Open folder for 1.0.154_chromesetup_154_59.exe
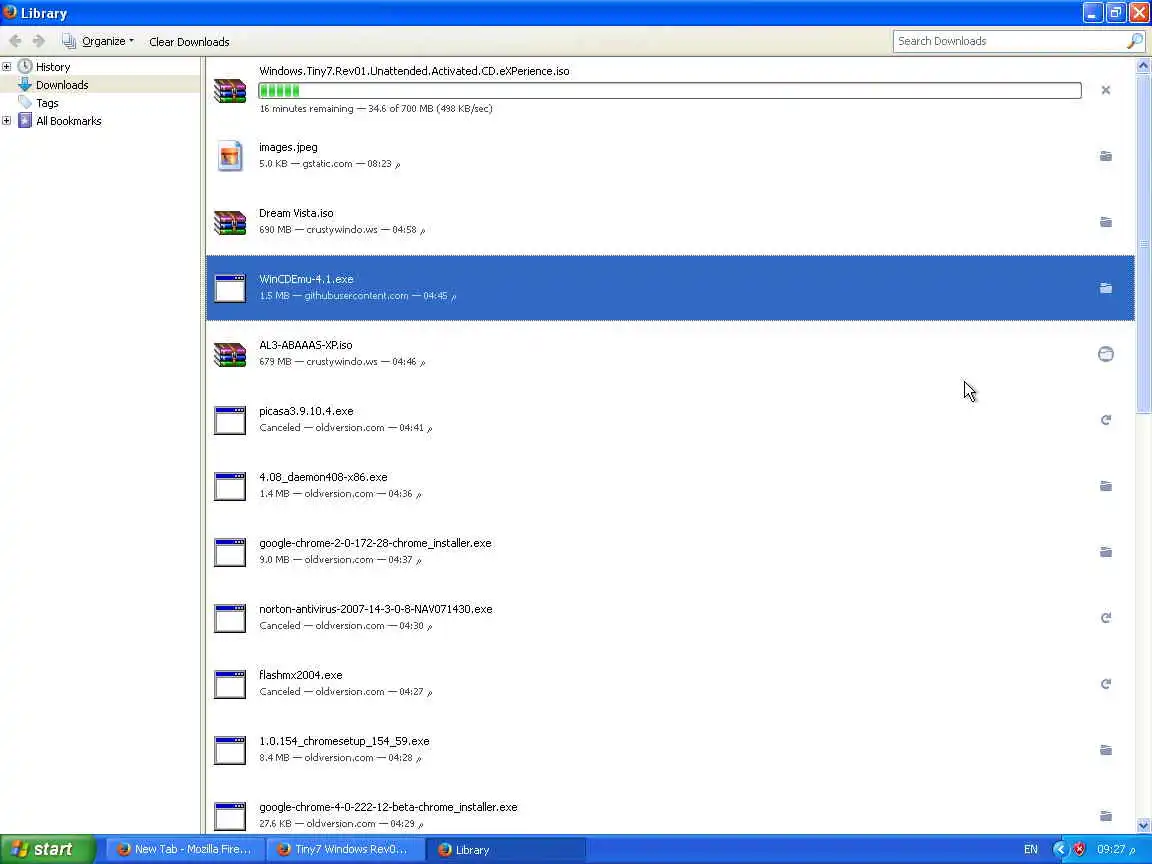The width and height of the screenshot is (1152, 864). pos(1105,750)
